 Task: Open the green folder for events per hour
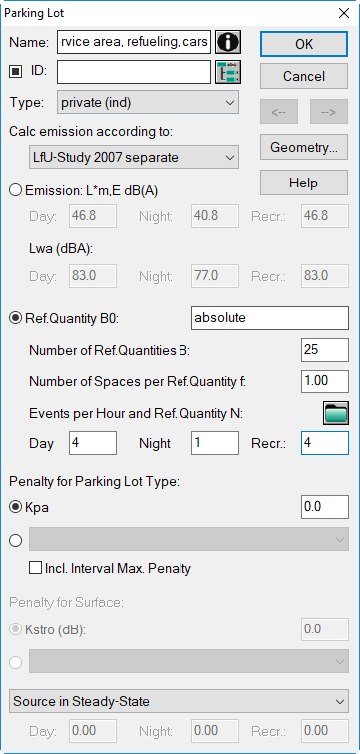(x=335, y=413)
